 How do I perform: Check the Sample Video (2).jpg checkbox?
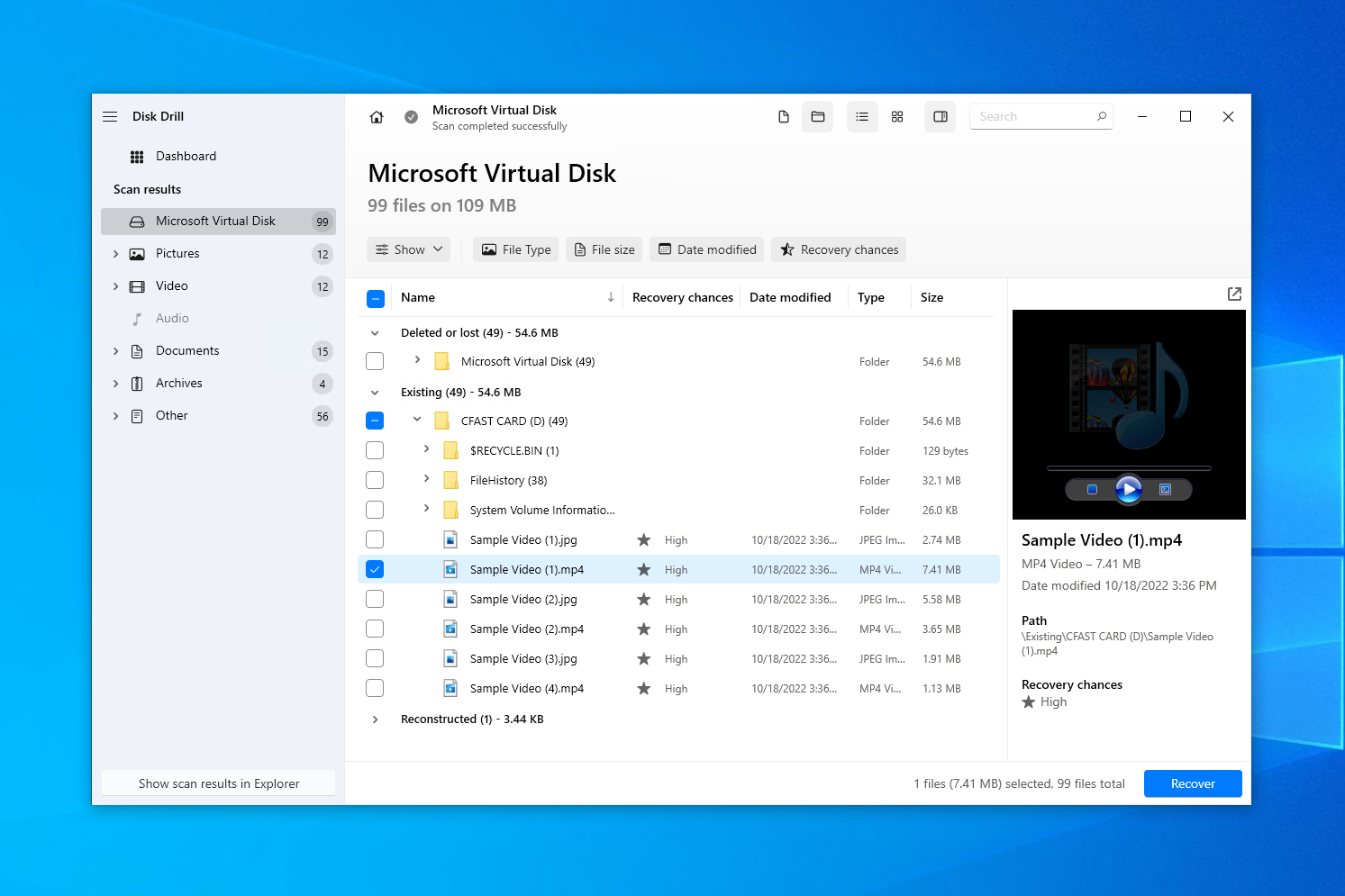tap(376, 599)
